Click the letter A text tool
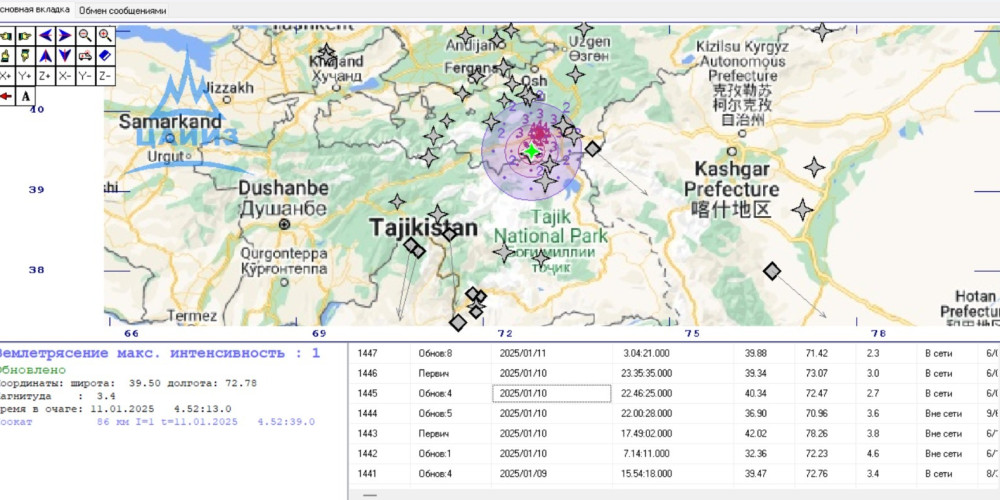This screenshot has height=500, width=1000. coord(25,96)
